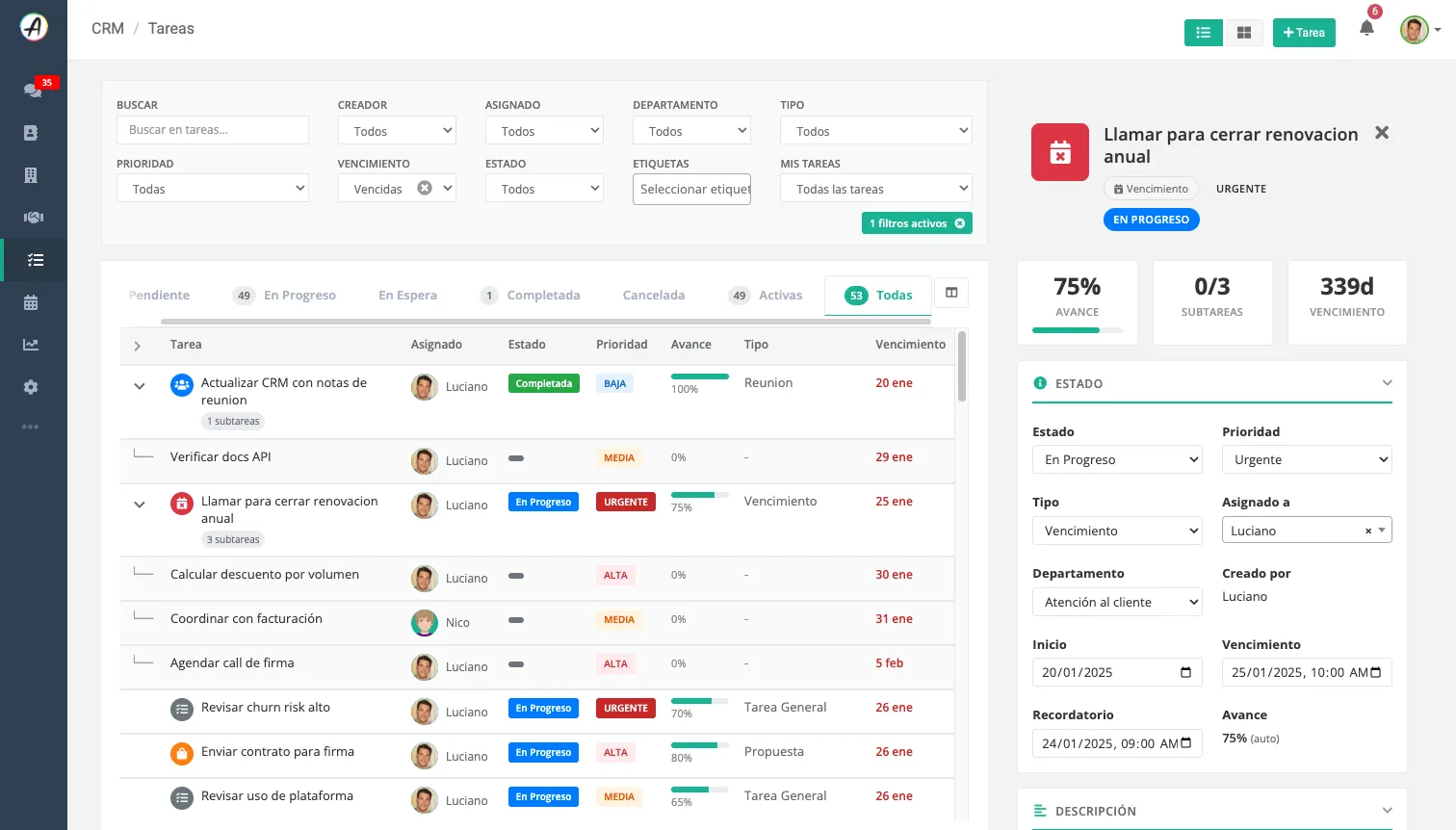Create a new task with +Tarea
The width and height of the screenshot is (1456, 830).
click(1304, 33)
